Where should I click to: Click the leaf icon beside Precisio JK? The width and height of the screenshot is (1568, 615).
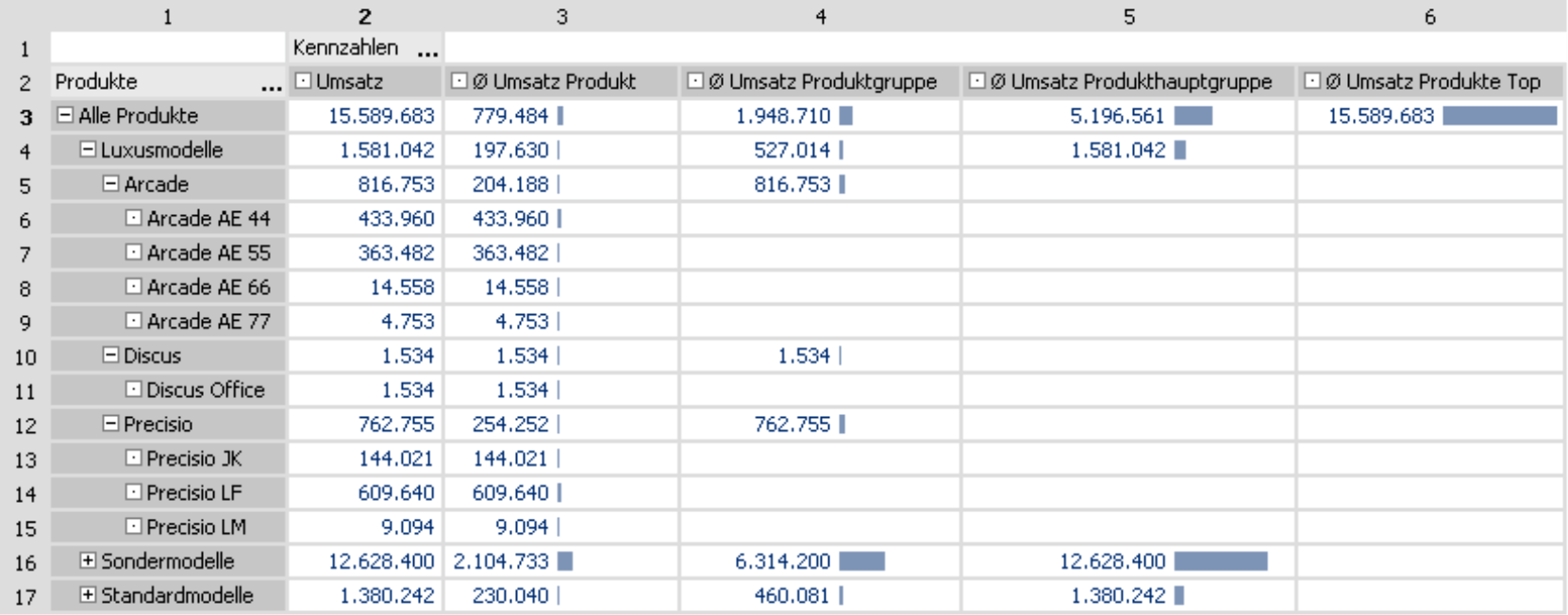coord(133,457)
